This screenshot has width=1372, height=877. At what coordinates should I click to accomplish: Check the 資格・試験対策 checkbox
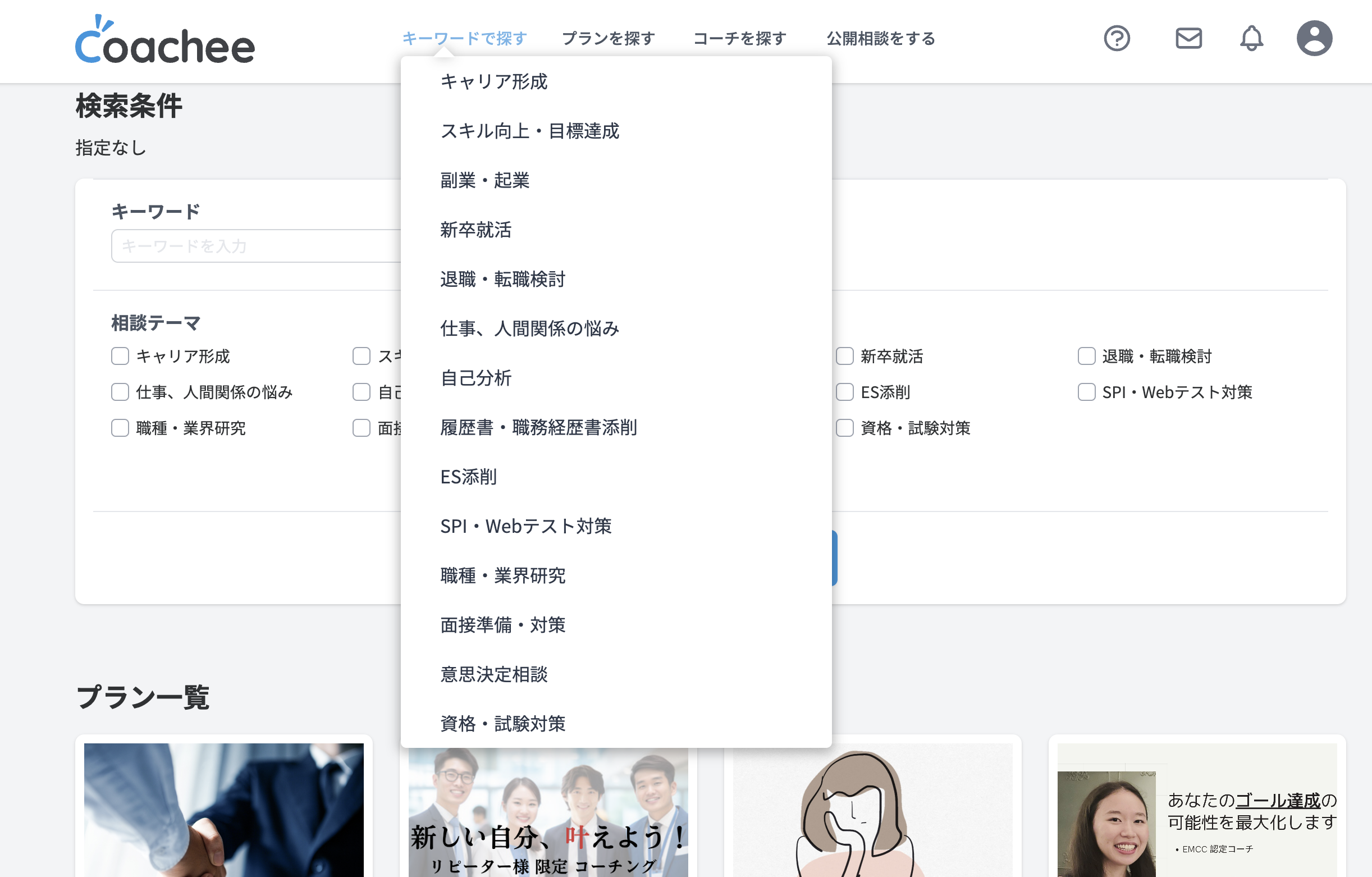[844, 428]
